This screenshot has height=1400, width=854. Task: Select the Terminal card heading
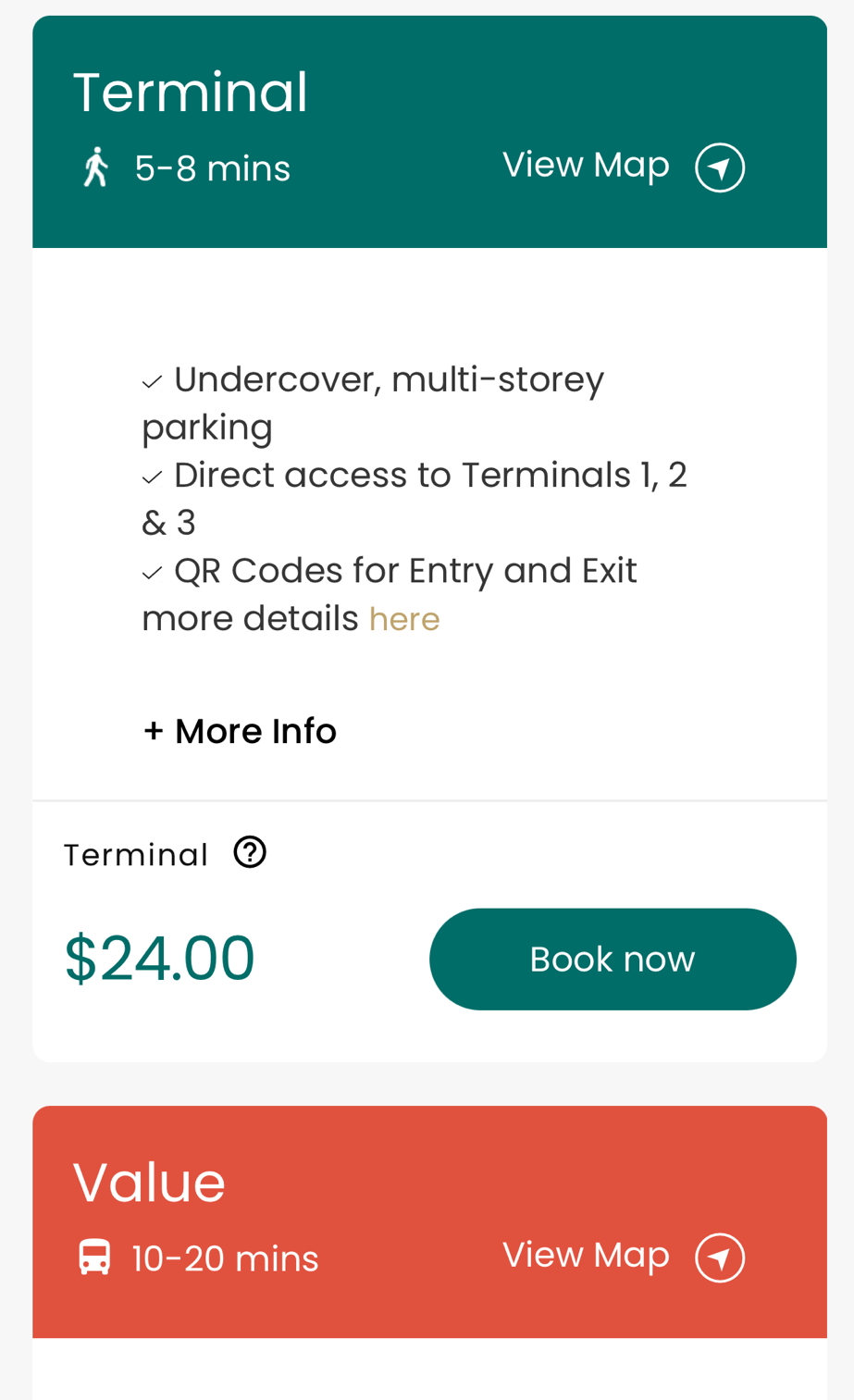[x=191, y=92]
